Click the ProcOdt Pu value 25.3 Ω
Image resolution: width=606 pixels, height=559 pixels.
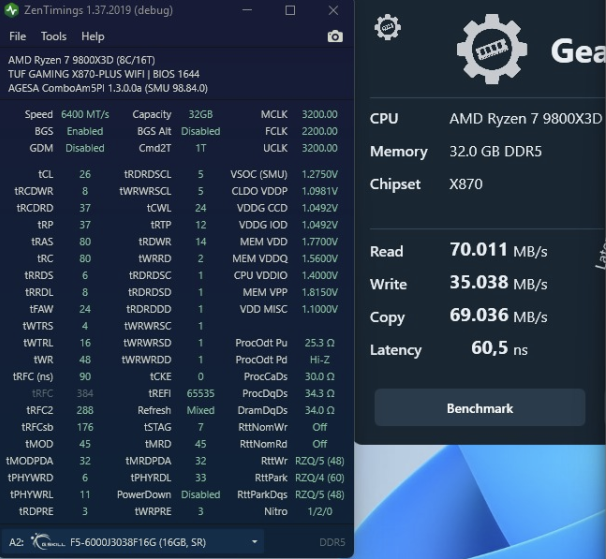point(320,343)
